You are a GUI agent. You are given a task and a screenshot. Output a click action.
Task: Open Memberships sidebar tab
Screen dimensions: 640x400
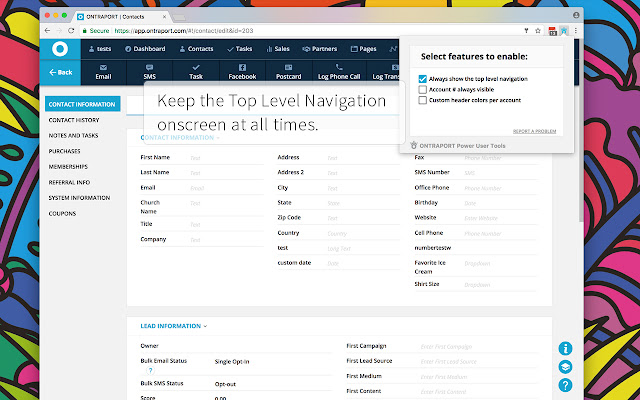(68, 167)
